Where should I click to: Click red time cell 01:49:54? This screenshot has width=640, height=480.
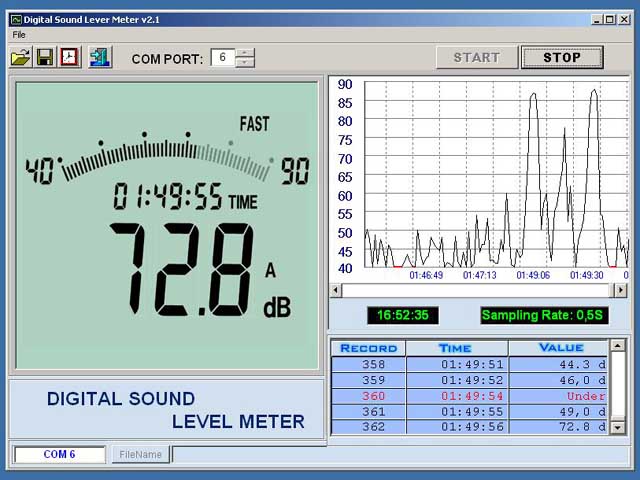(457, 396)
